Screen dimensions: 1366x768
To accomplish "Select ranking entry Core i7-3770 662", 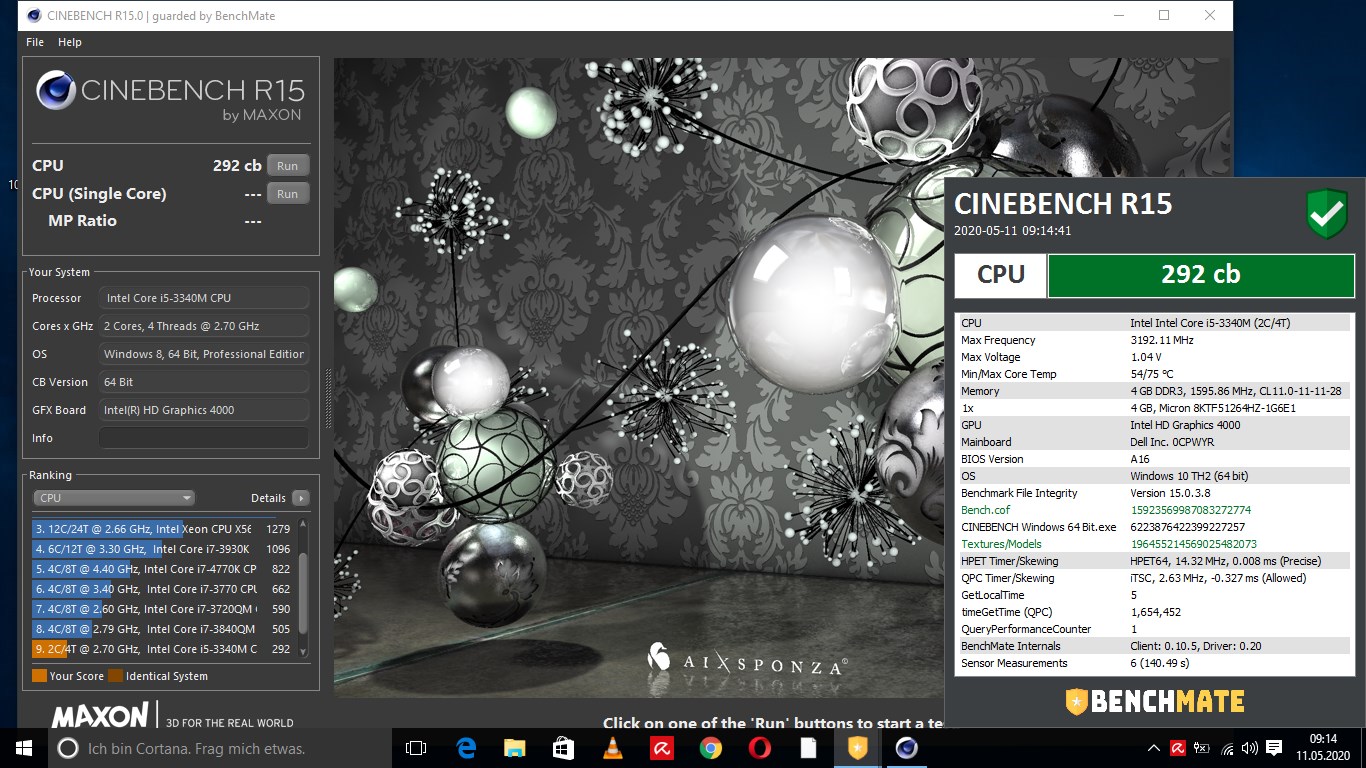I will pos(162,589).
